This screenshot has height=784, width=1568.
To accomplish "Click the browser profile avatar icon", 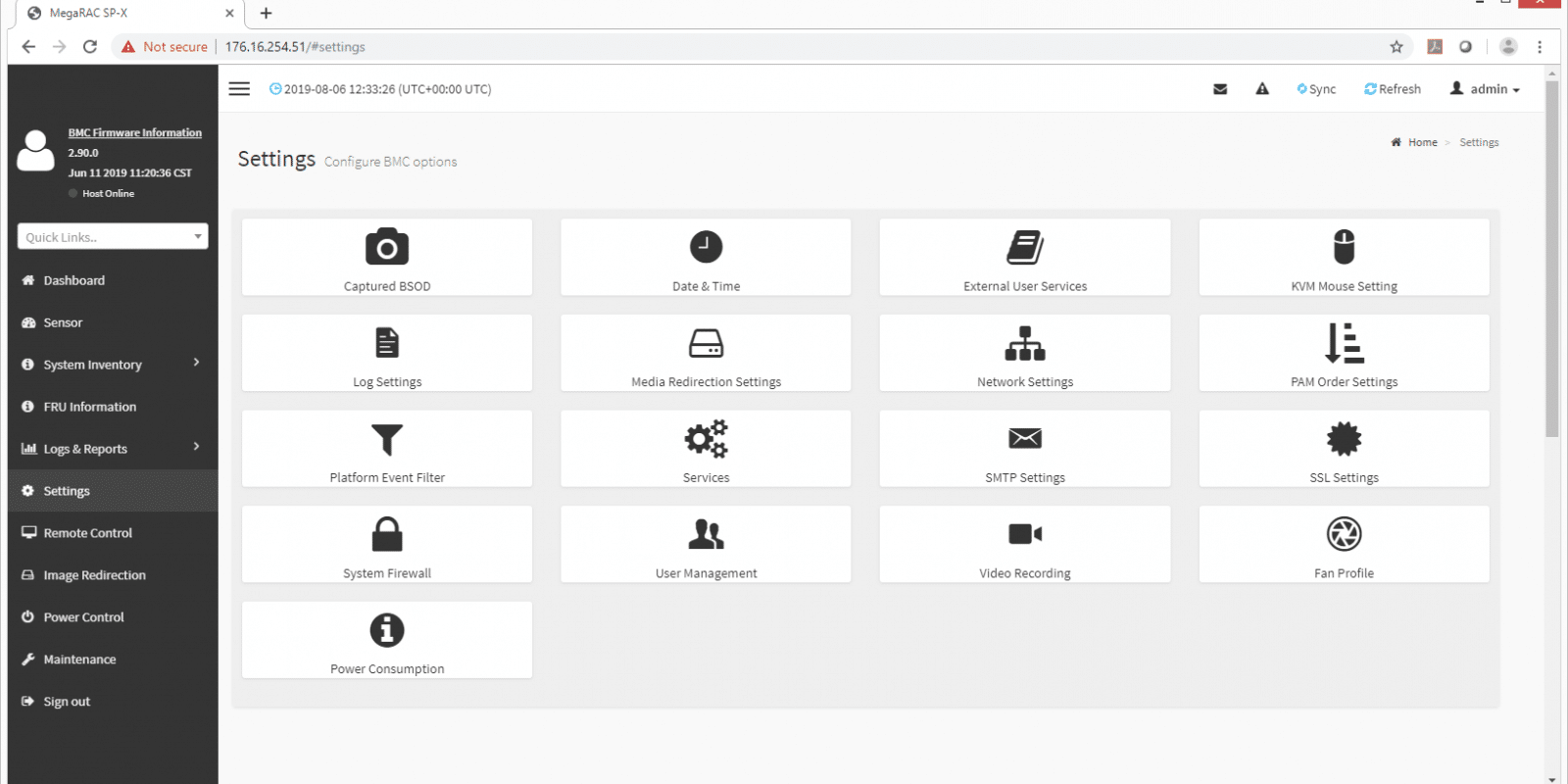I will (1508, 46).
